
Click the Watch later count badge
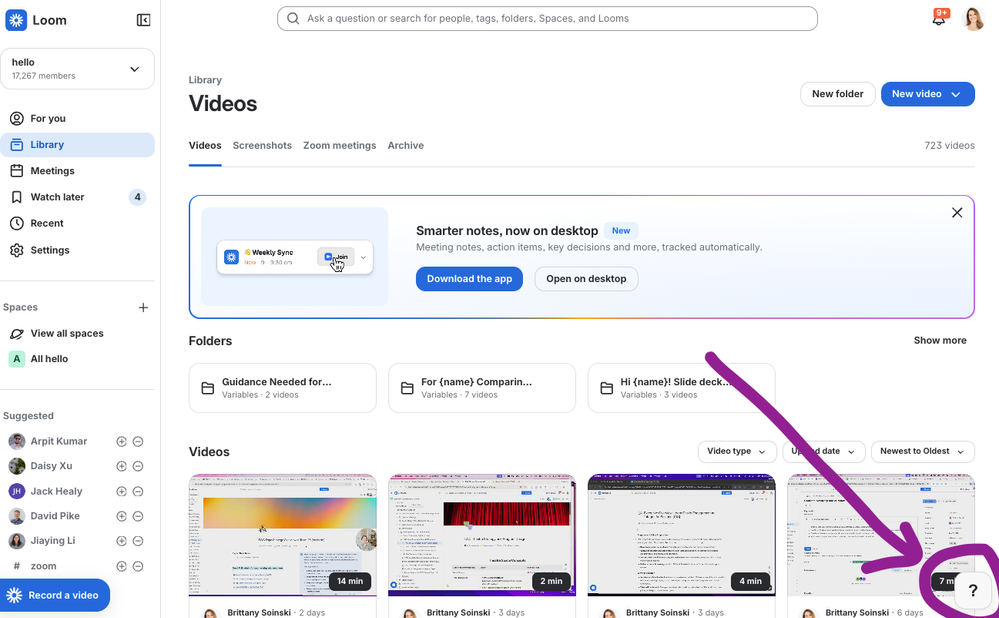point(137,197)
